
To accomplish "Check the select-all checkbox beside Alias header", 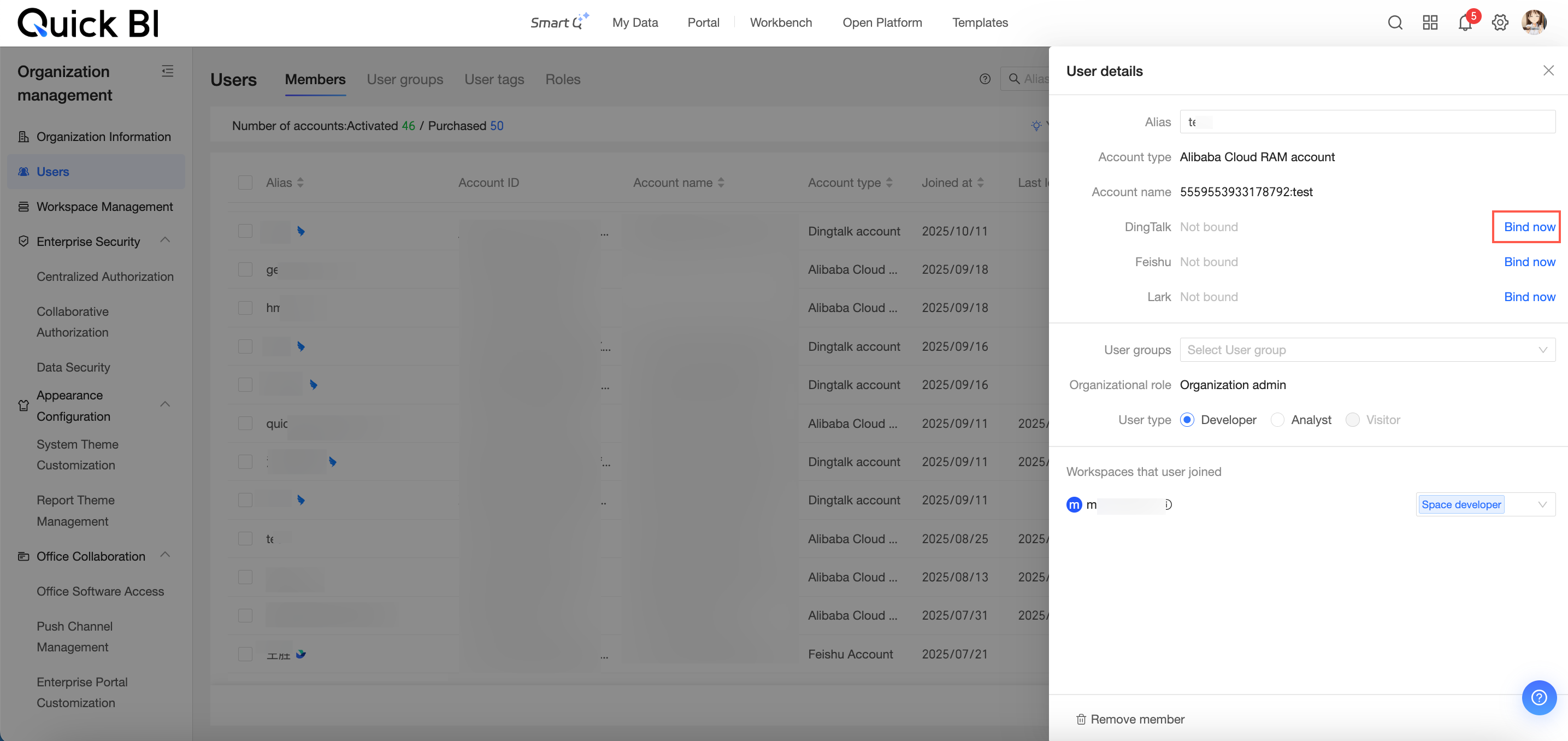I will [245, 183].
